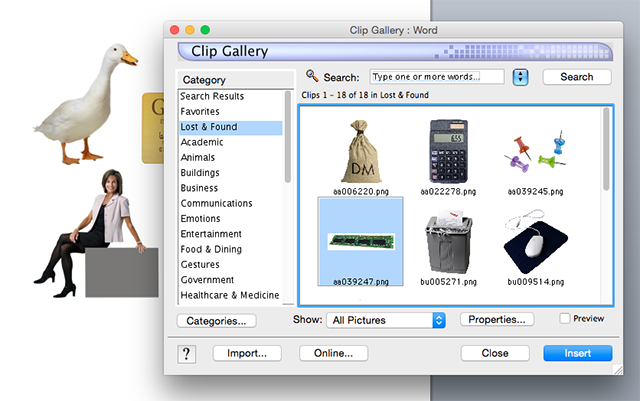Choose the Lost & Found category
640x401 pixels.
pyautogui.click(x=231, y=127)
